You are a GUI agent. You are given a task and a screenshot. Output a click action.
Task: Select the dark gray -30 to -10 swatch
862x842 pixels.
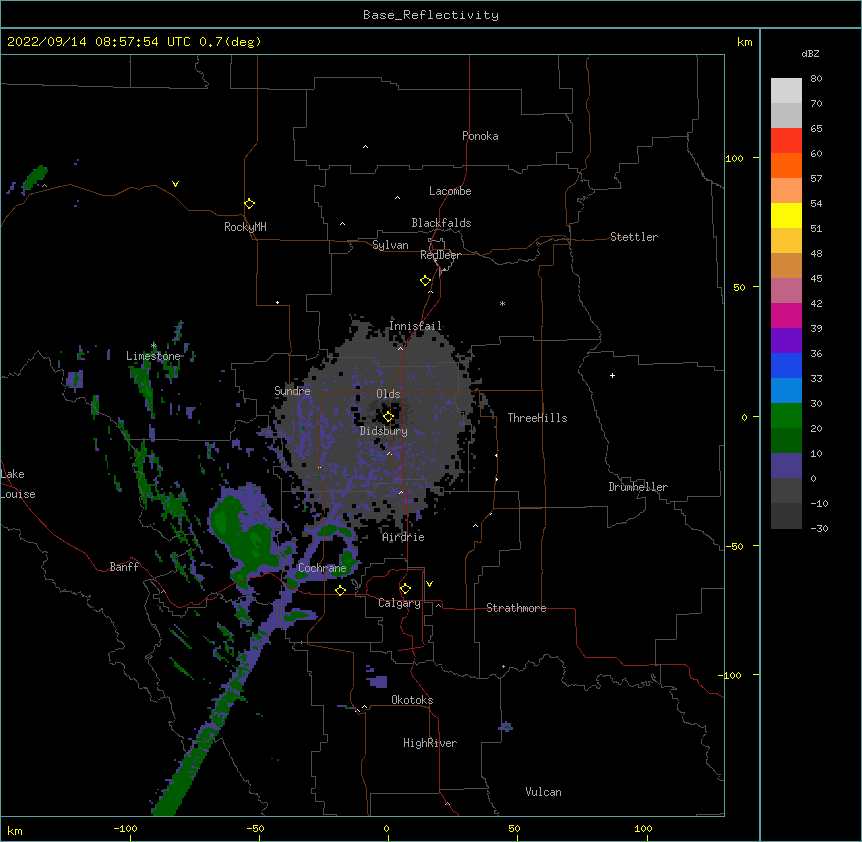tap(786, 516)
